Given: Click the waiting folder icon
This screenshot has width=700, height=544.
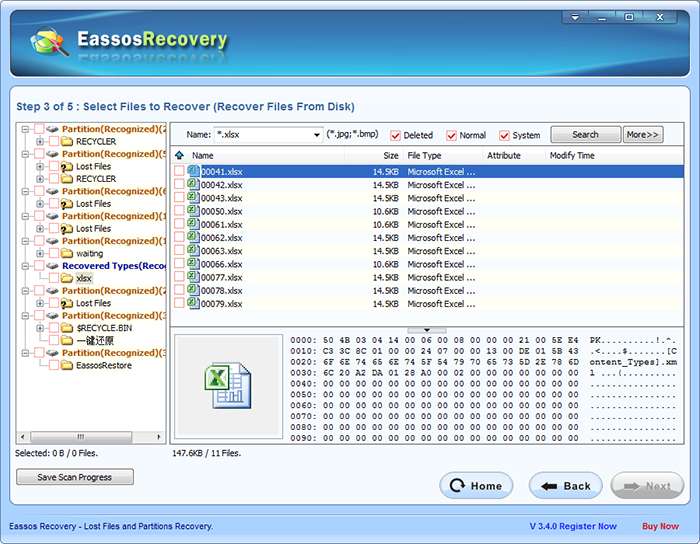Looking at the screenshot, I should [x=67, y=253].
